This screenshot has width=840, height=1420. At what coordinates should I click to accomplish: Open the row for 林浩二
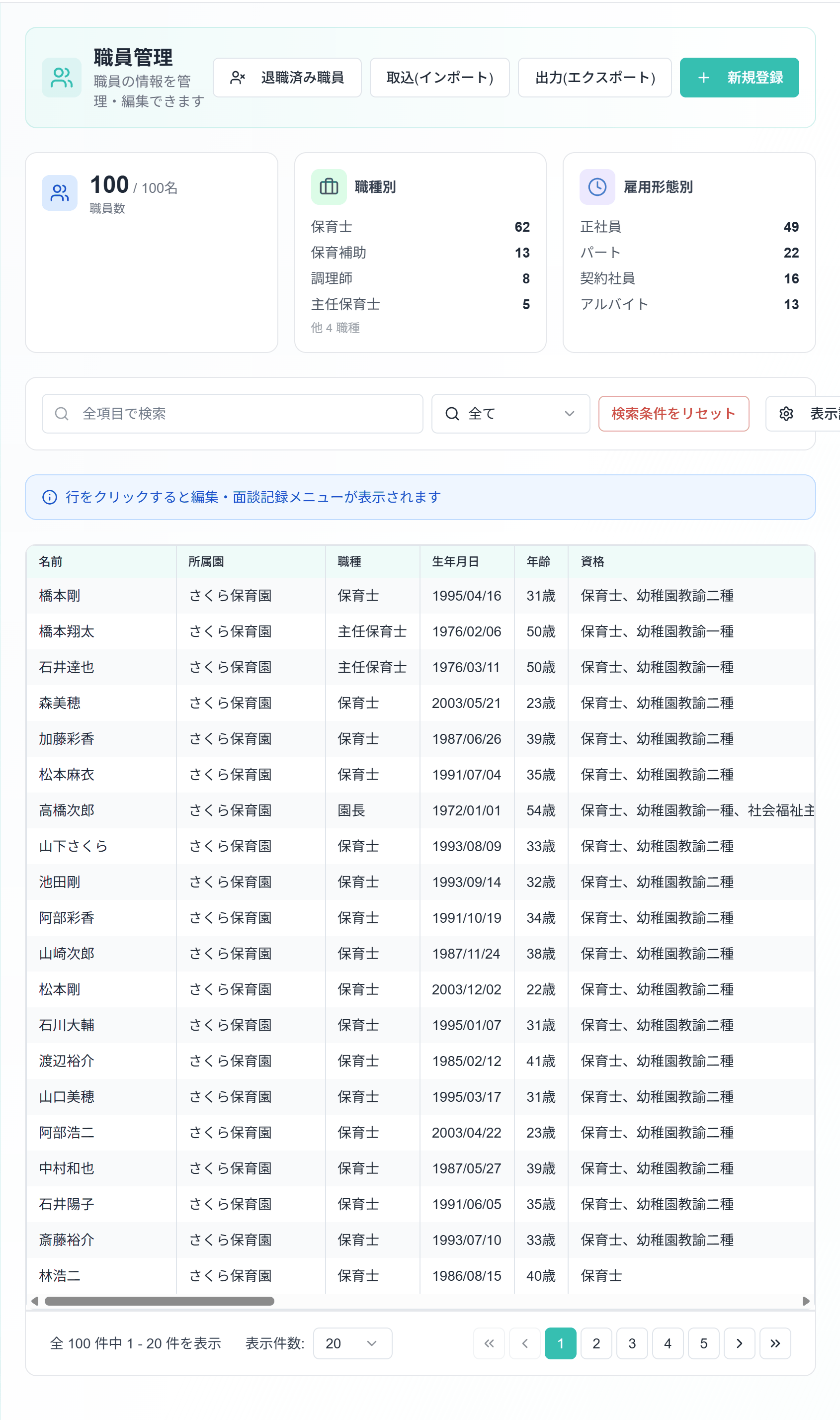(x=420, y=1276)
